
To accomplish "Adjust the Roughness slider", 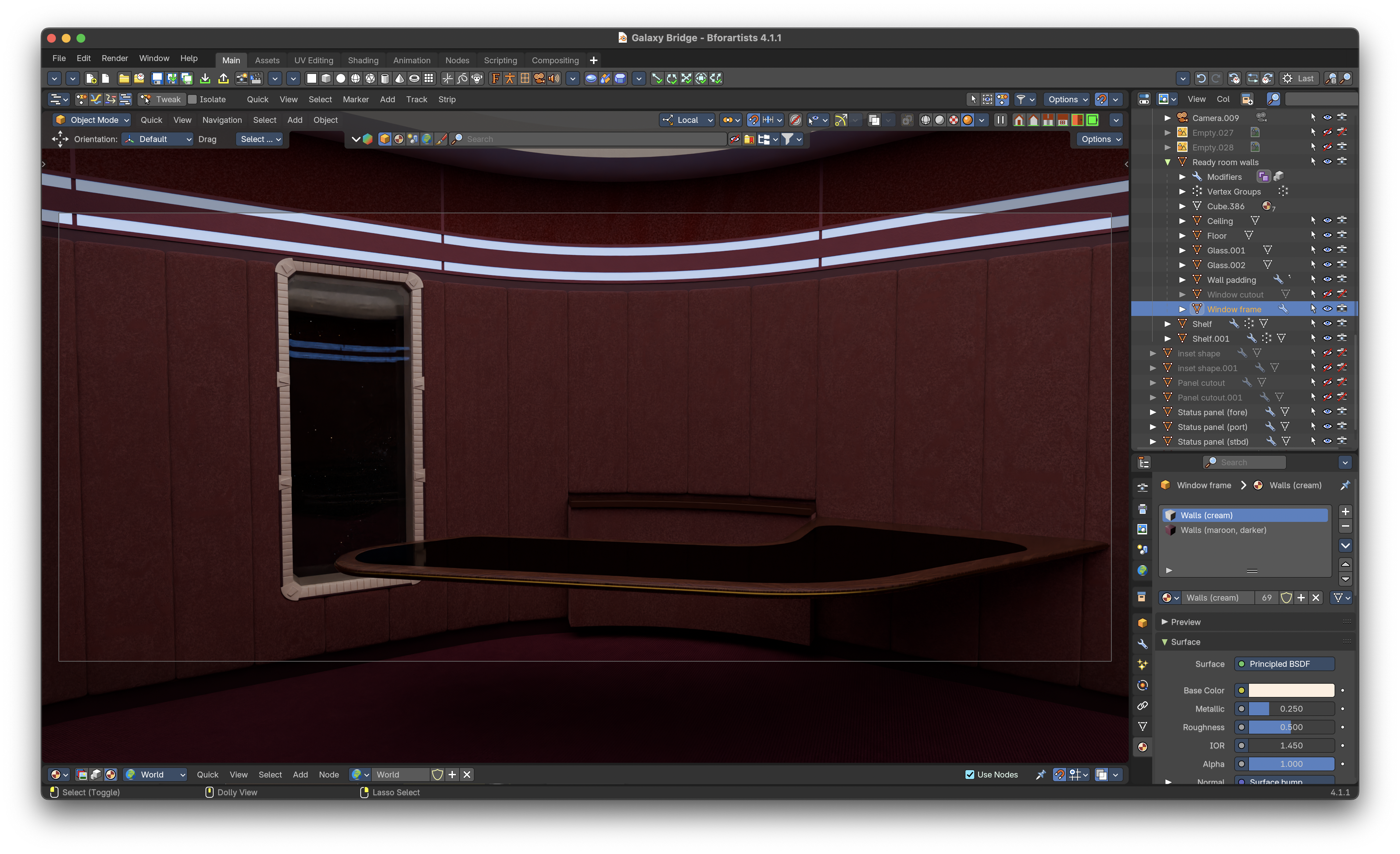I will pyautogui.click(x=1291, y=727).
